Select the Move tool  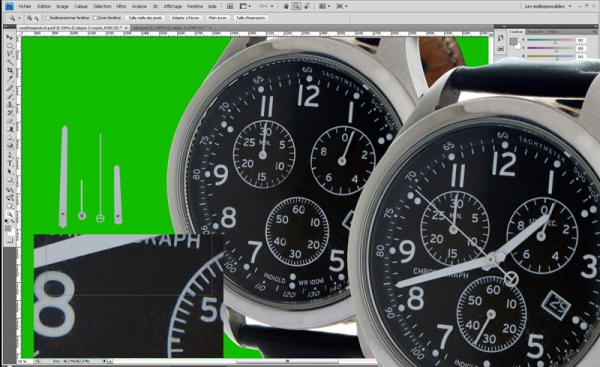pos(10,38)
